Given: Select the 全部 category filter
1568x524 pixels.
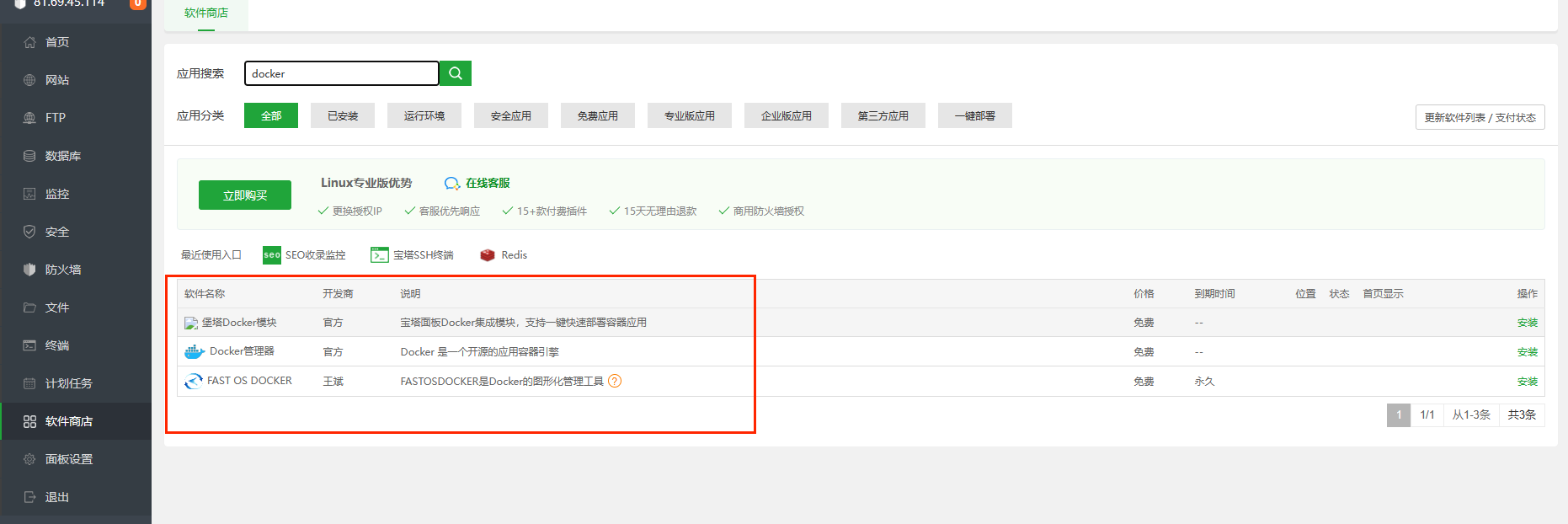Looking at the screenshot, I should [x=271, y=115].
